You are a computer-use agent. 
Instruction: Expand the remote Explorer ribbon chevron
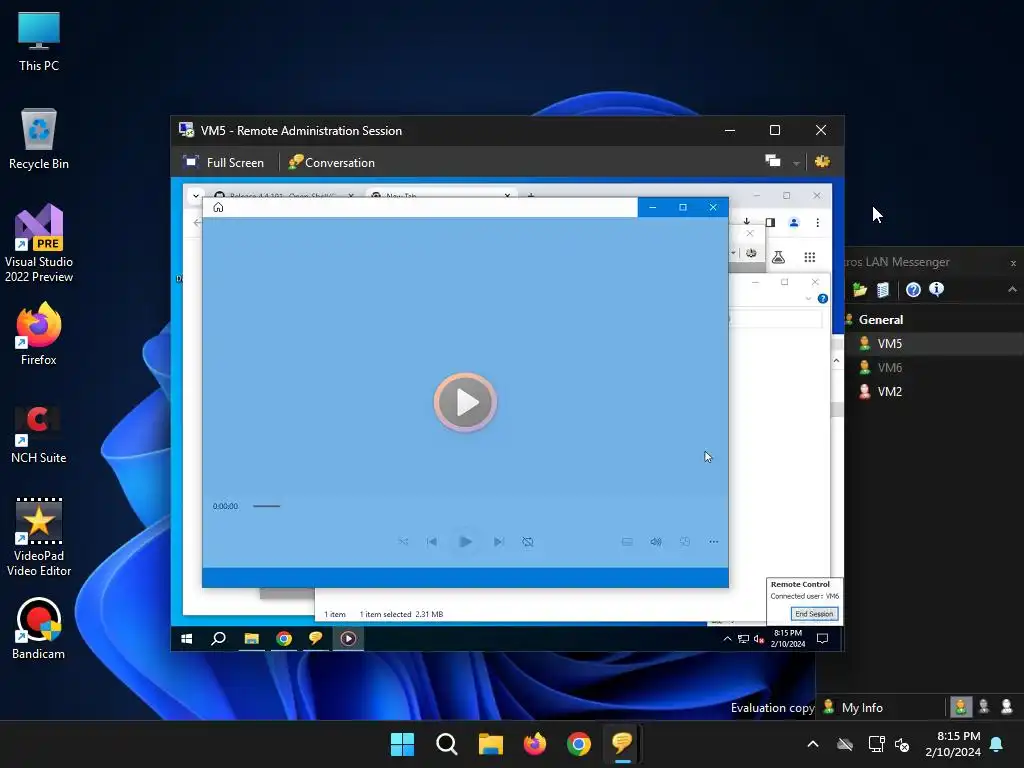click(808, 298)
